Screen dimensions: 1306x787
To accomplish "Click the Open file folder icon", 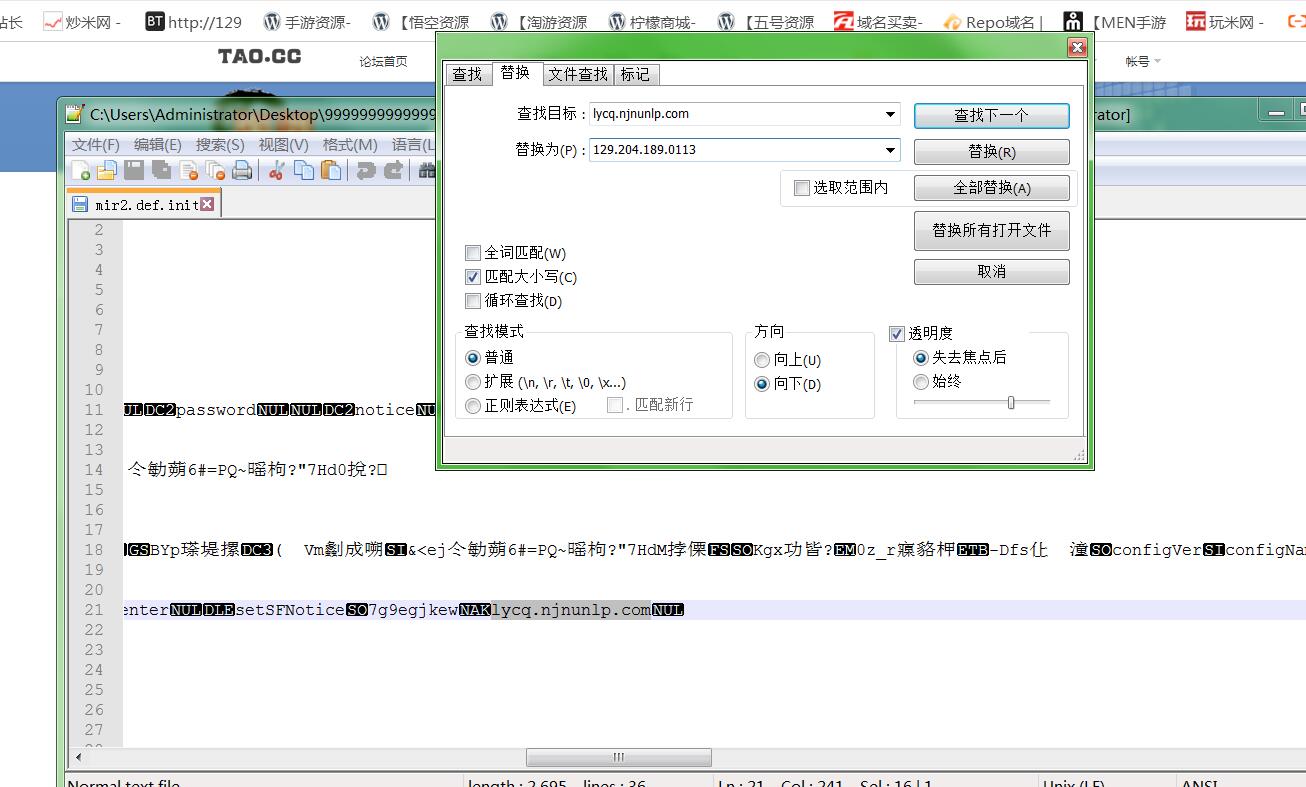I will tap(107, 171).
